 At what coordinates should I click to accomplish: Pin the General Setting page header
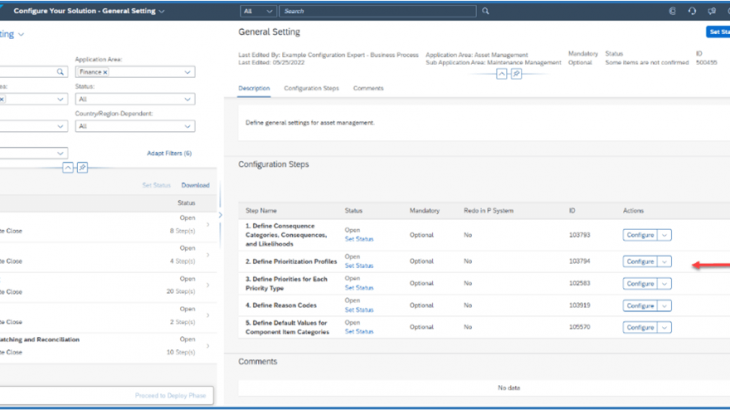(x=516, y=74)
